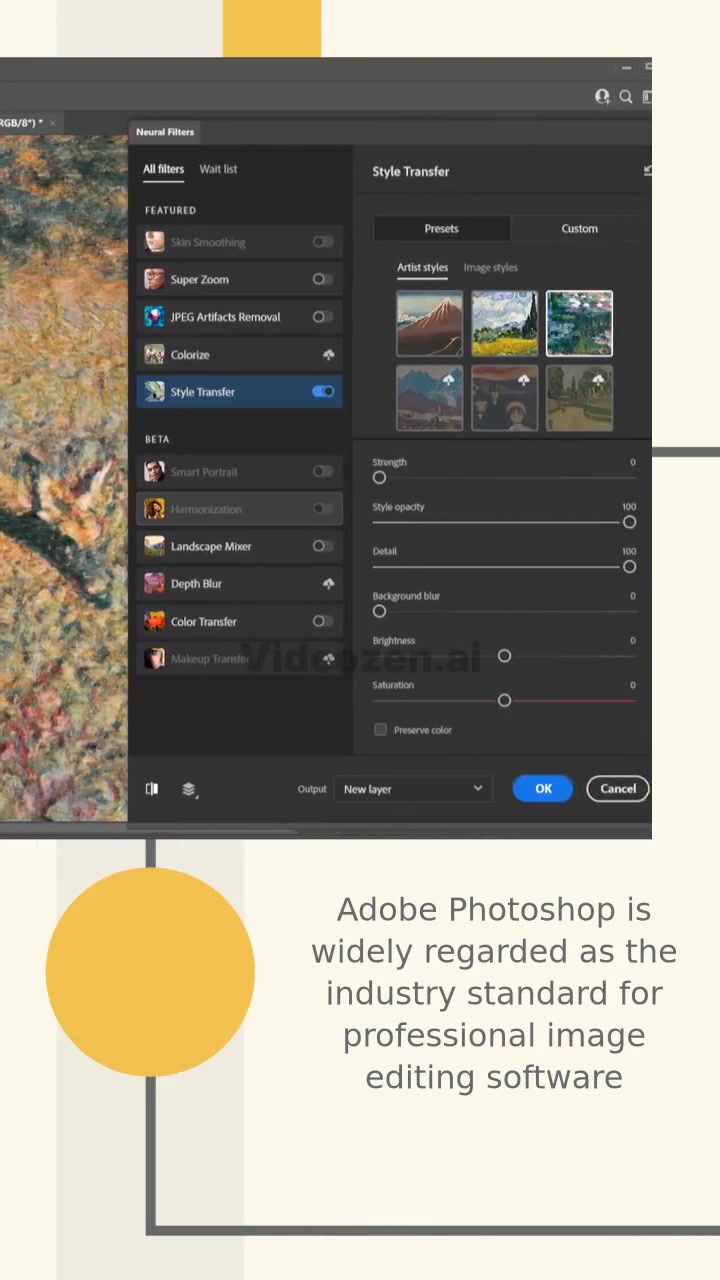Click the Smart Portrait filter icon
This screenshot has height=1280, width=720.
154,472
